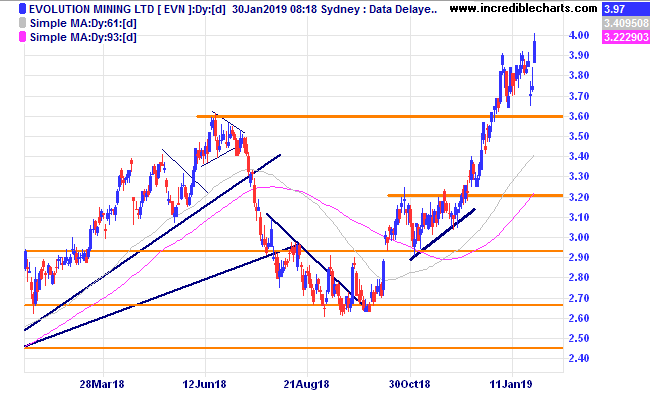Click the 2.40 price axis label
Image resolution: width=651 pixels, height=395 pixels.
point(579,358)
